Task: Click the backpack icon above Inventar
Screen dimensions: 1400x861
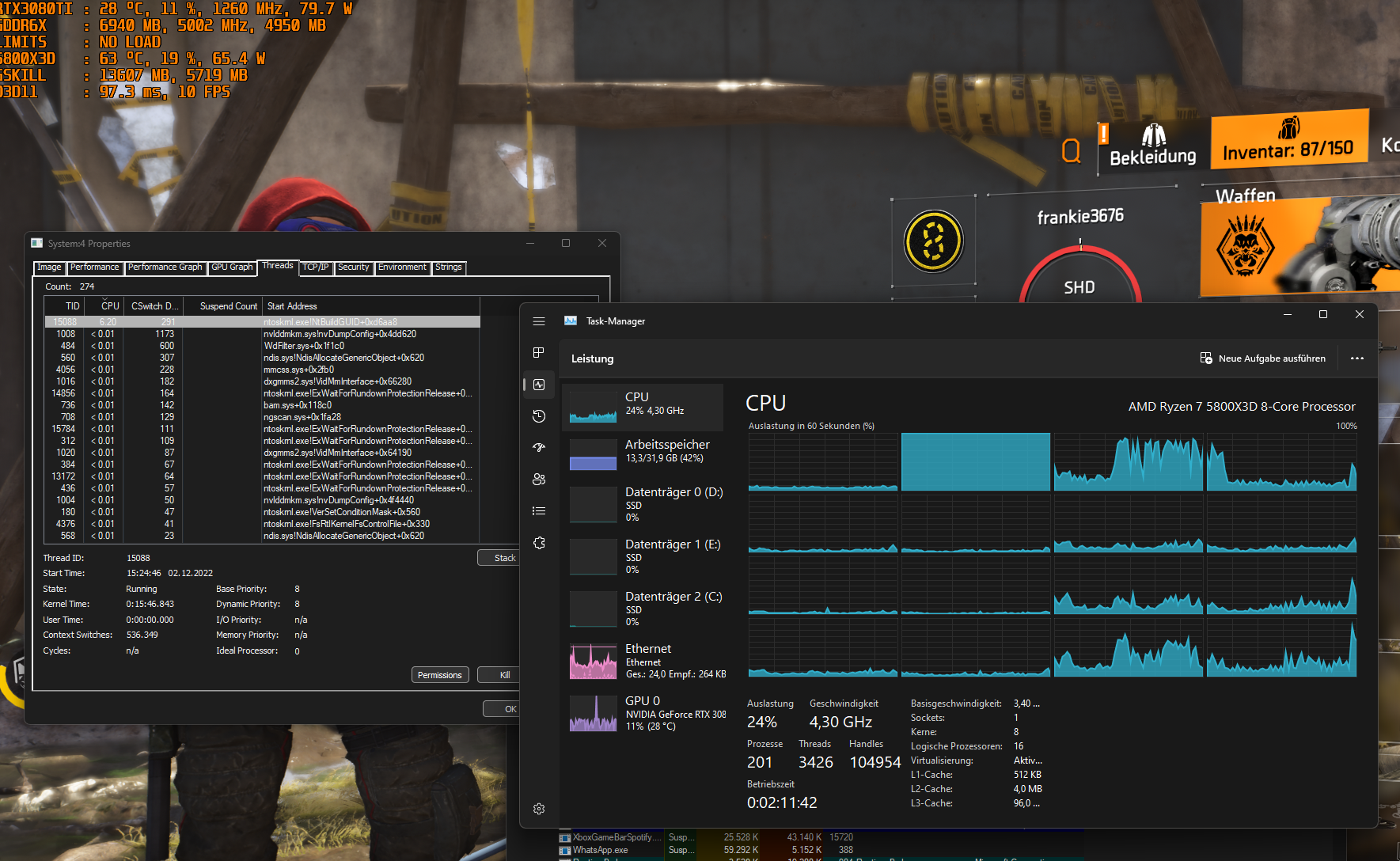Action: [1289, 127]
